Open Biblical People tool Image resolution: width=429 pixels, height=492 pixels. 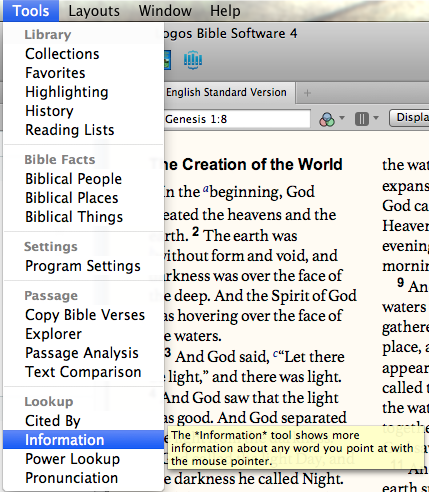83,179
